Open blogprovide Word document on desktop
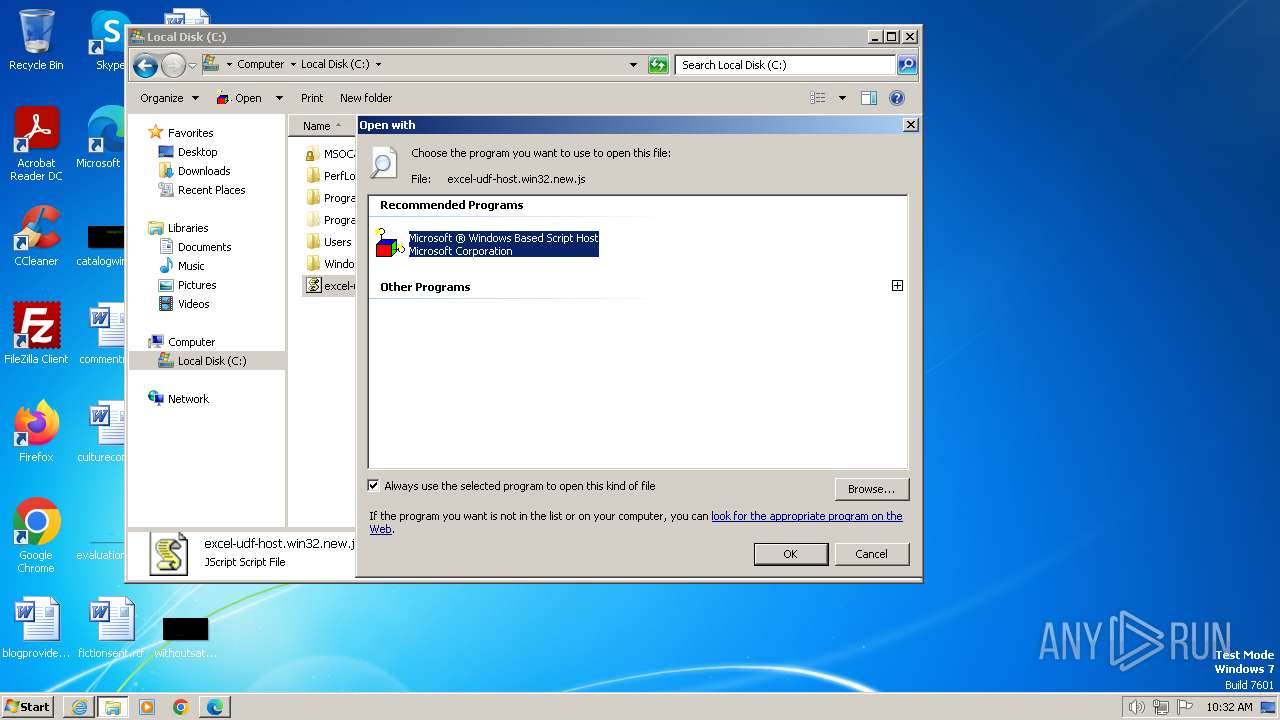Screen dimensions: 1280x720 36,628
